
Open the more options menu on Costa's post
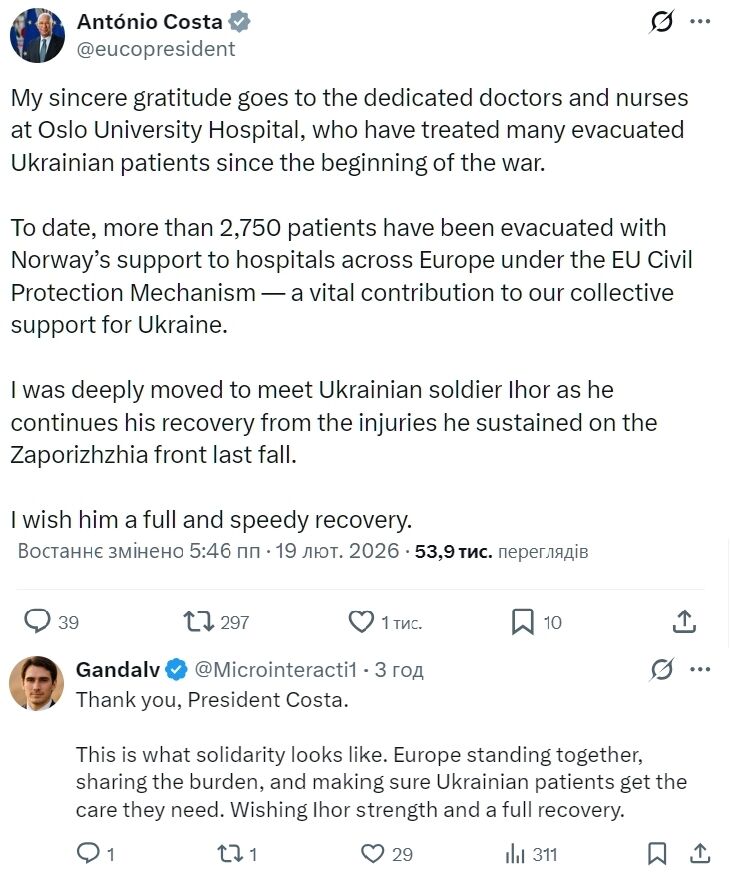click(x=699, y=22)
